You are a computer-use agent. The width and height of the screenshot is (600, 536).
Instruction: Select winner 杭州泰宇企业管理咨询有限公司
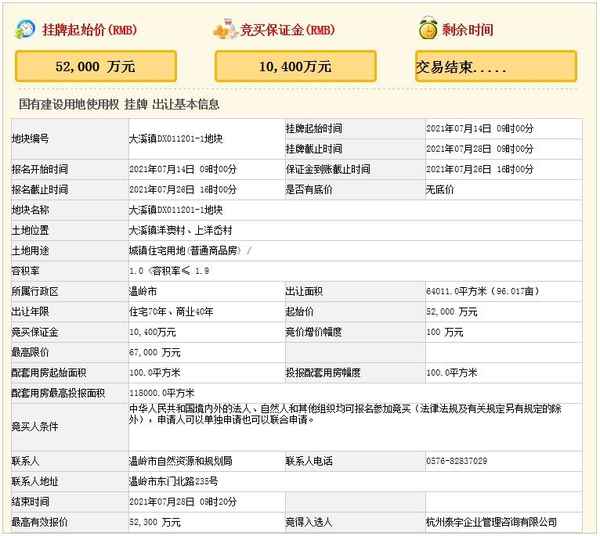[x=491, y=522]
